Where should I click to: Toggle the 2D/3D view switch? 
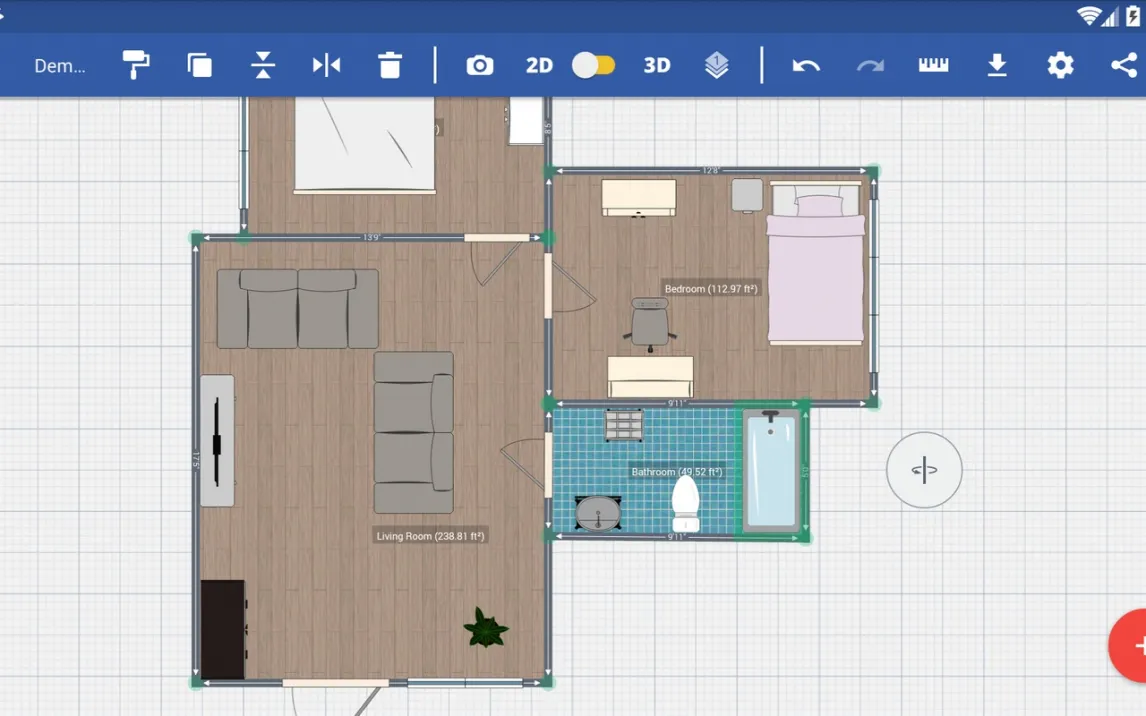coord(594,65)
